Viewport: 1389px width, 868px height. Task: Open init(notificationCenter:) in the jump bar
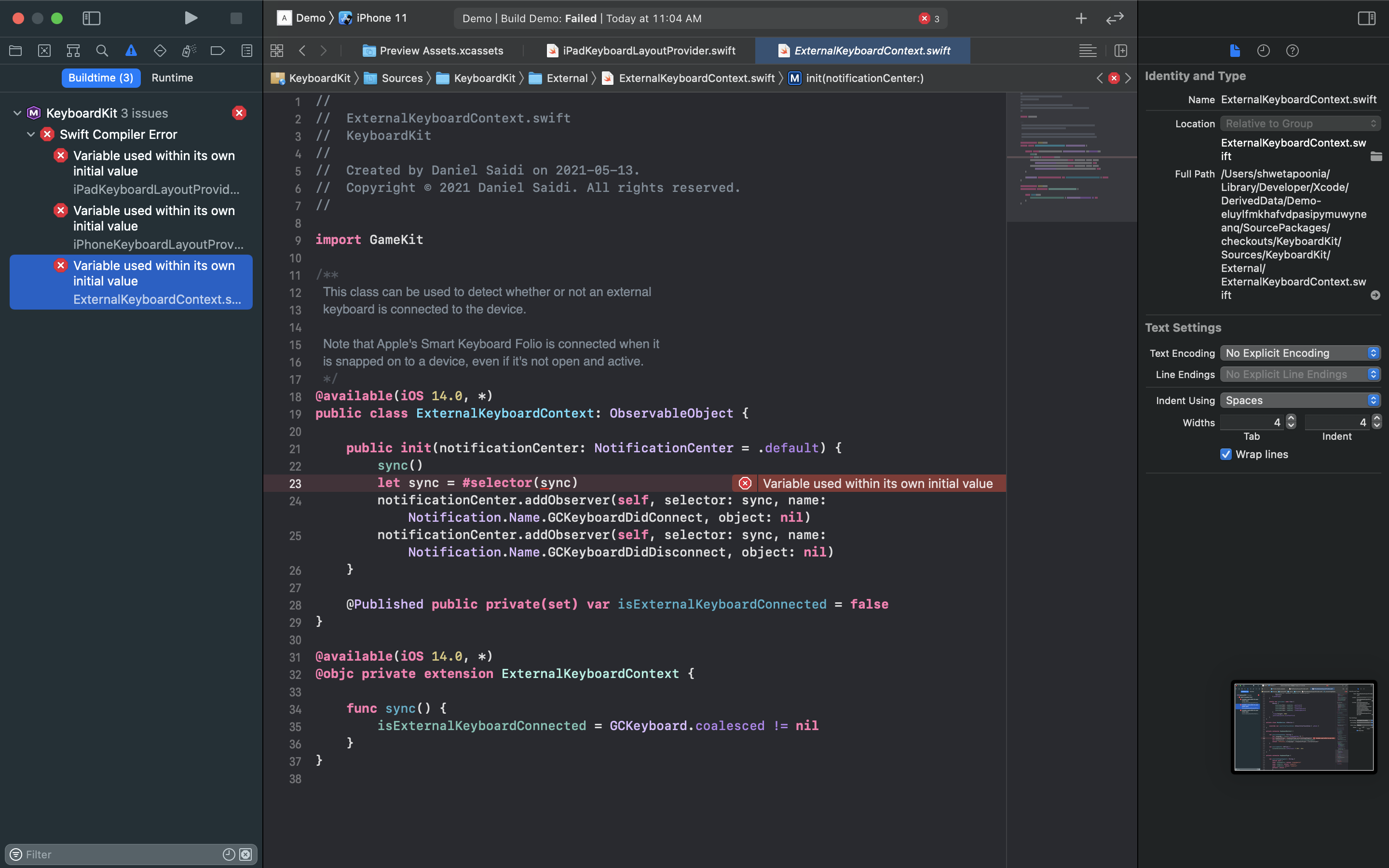point(865,78)
